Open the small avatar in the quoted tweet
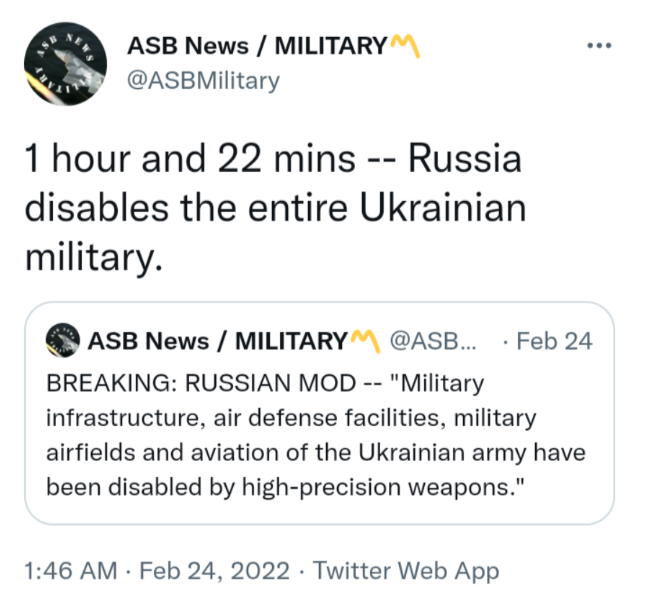This screenshot has height=592, width=649. [62, 340]
